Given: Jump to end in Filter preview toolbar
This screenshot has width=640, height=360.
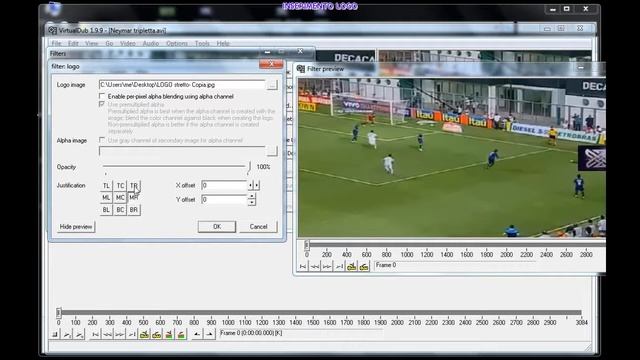Looking at the screenshot, I should [339, 267].
